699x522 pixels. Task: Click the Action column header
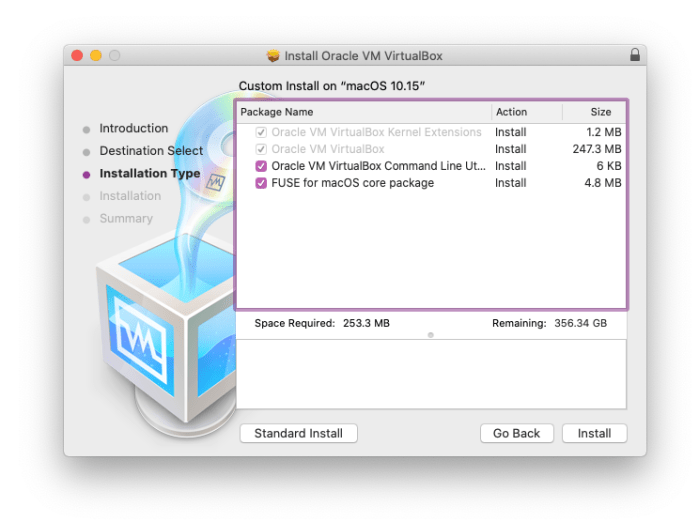click(525, 112)
